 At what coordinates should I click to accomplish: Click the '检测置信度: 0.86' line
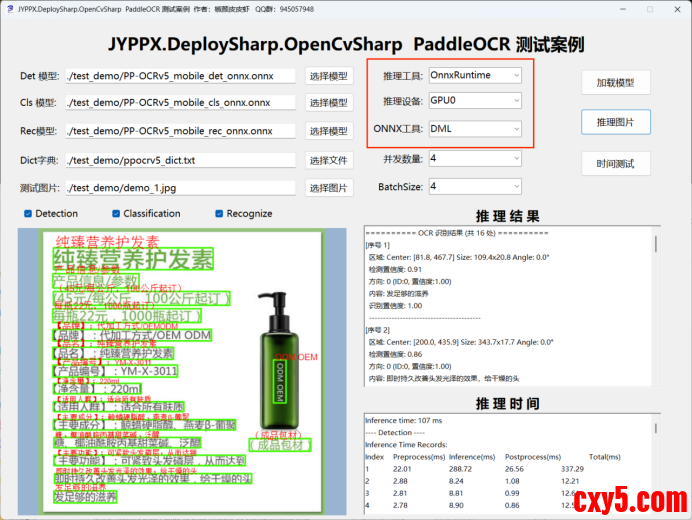point(395,354)
